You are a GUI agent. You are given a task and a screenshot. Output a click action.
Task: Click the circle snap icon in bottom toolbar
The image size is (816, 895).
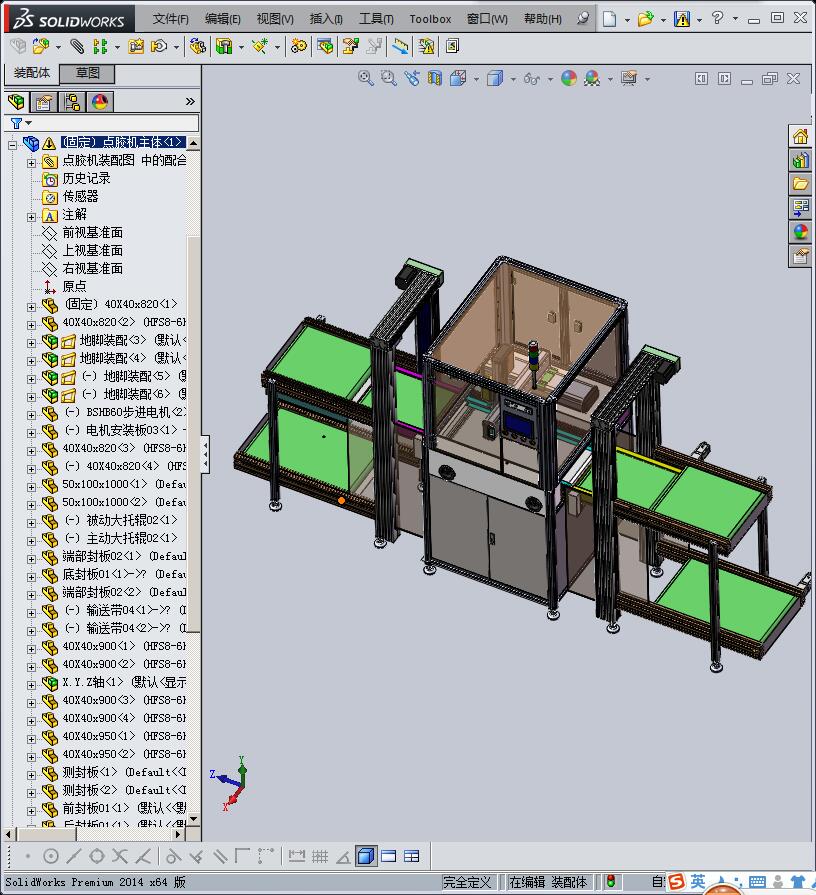(x=51, y=856)
